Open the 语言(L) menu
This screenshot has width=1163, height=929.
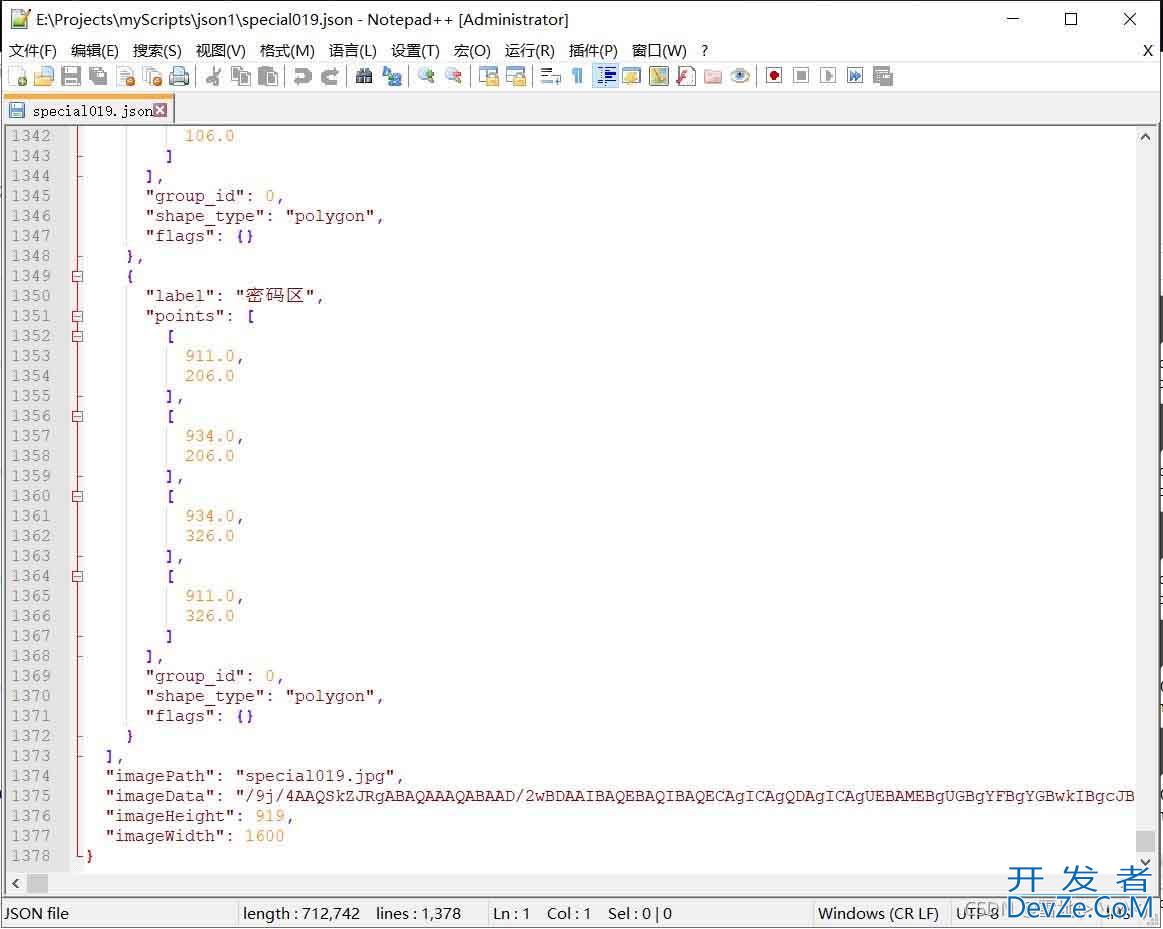click(352, 50)
